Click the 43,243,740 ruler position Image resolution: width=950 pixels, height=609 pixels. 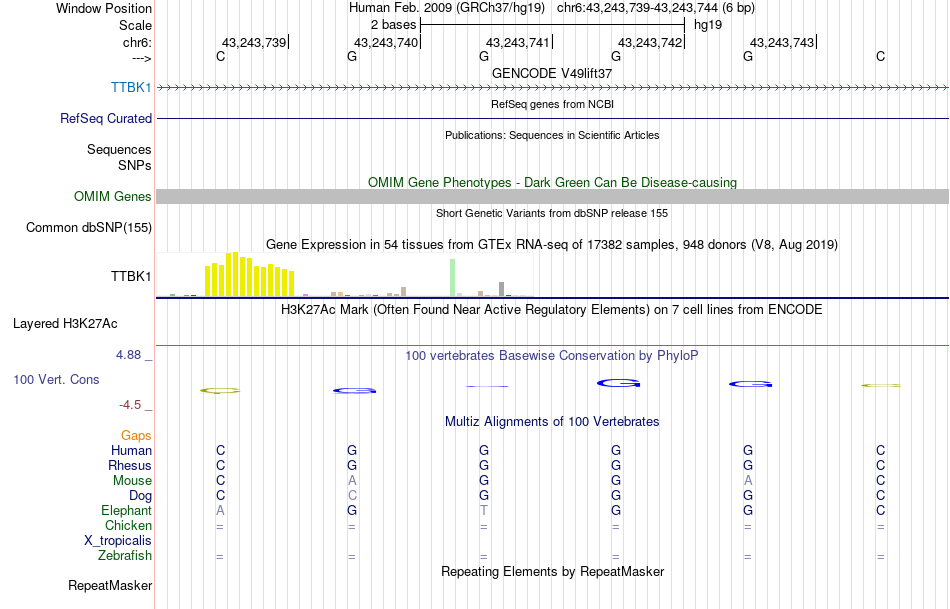coord(386,42)
